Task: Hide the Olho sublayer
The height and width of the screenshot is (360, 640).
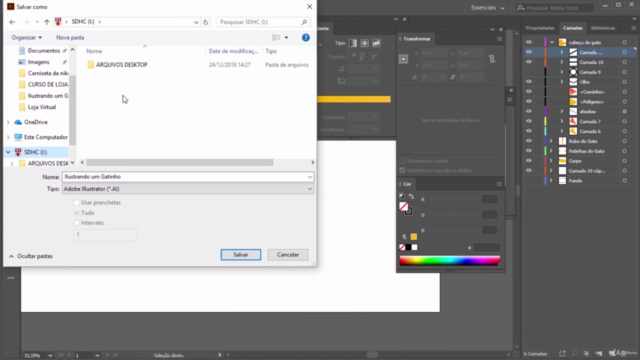Action: pos(529,82)
